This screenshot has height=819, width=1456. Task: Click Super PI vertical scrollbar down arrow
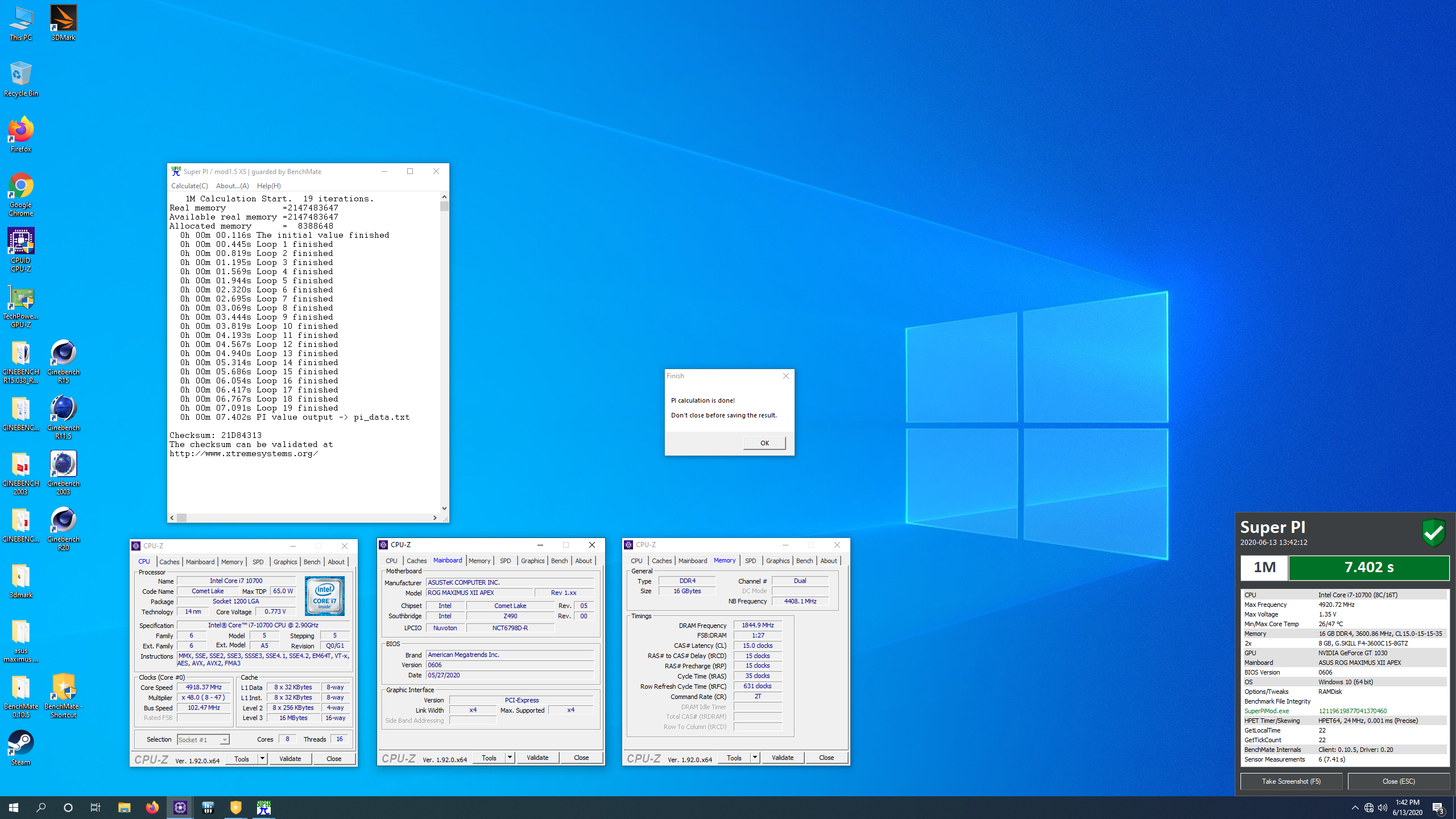click(444, 508)
